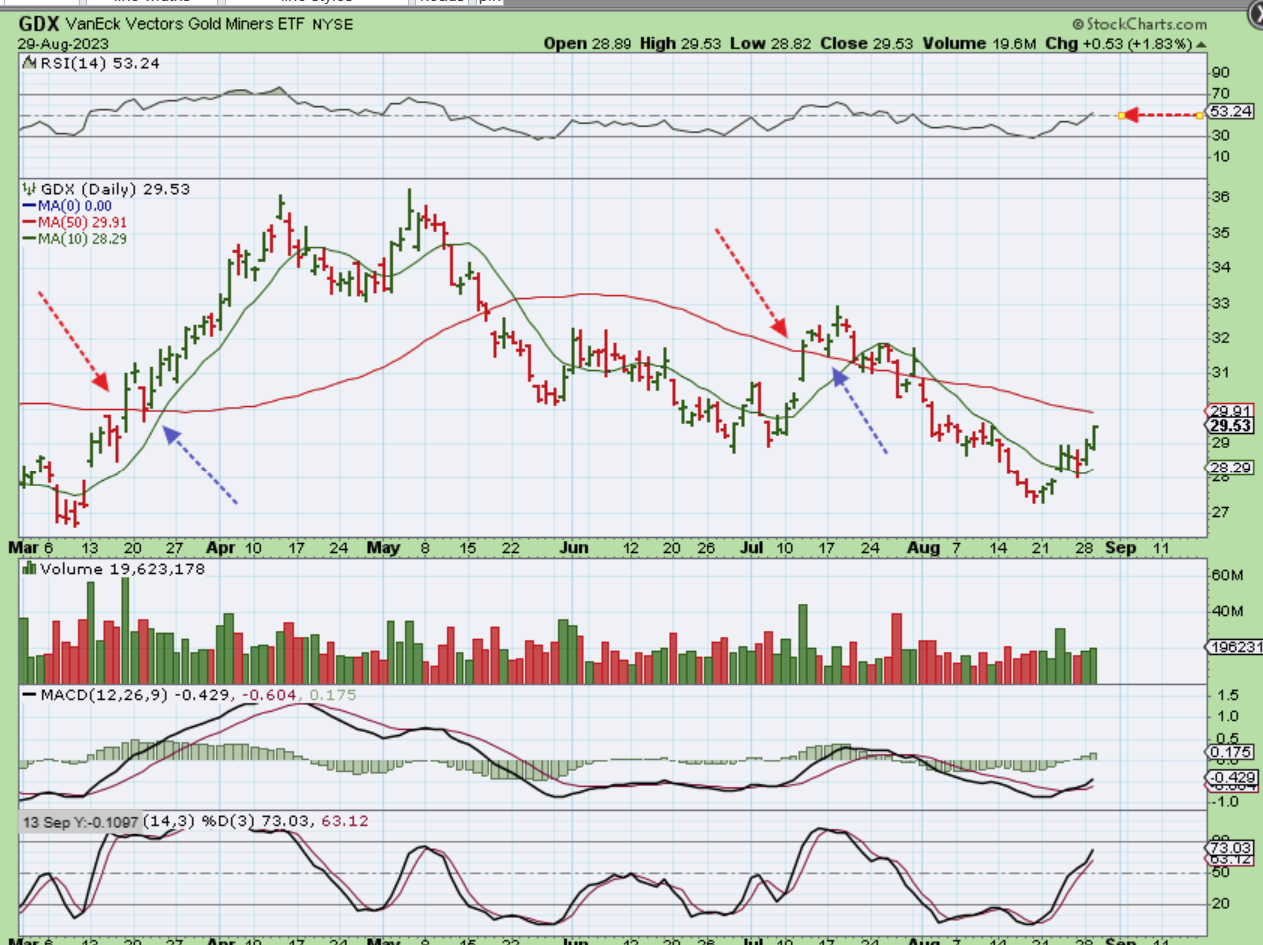
Task: Click the MA(0) 0.00 legend entry
Action: click(x=69, y=205)
